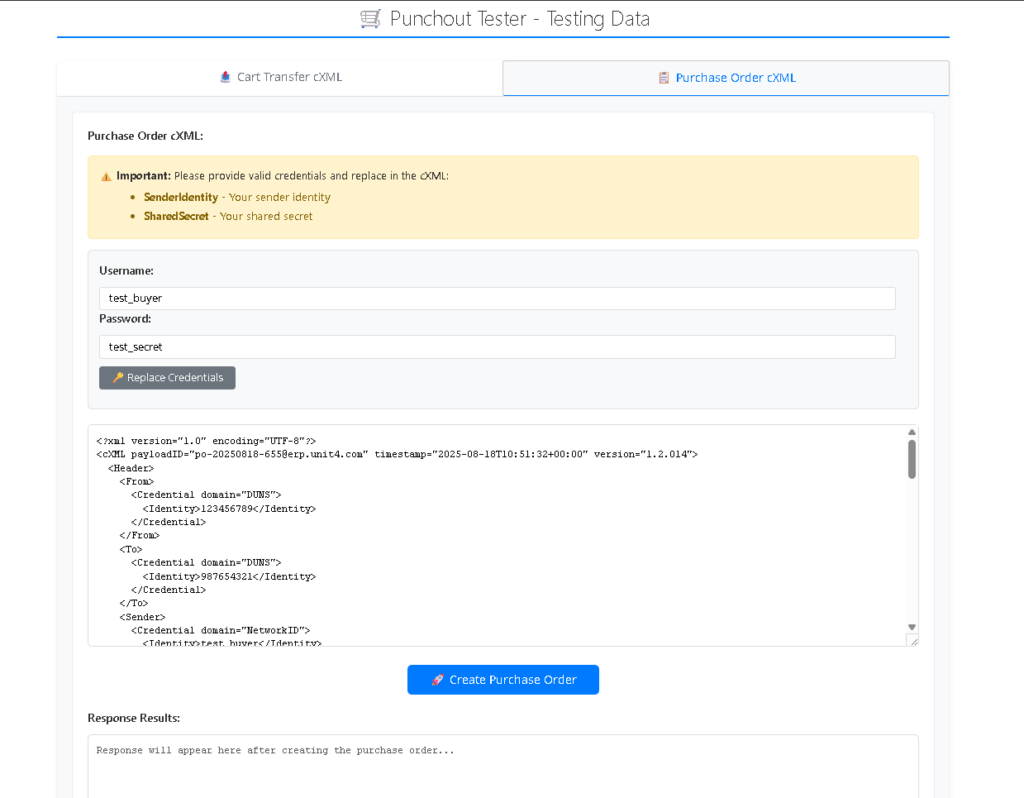Select the Purchase Order cXML tab
This screenshot has width=1024, height=798.
click(726, 77)
